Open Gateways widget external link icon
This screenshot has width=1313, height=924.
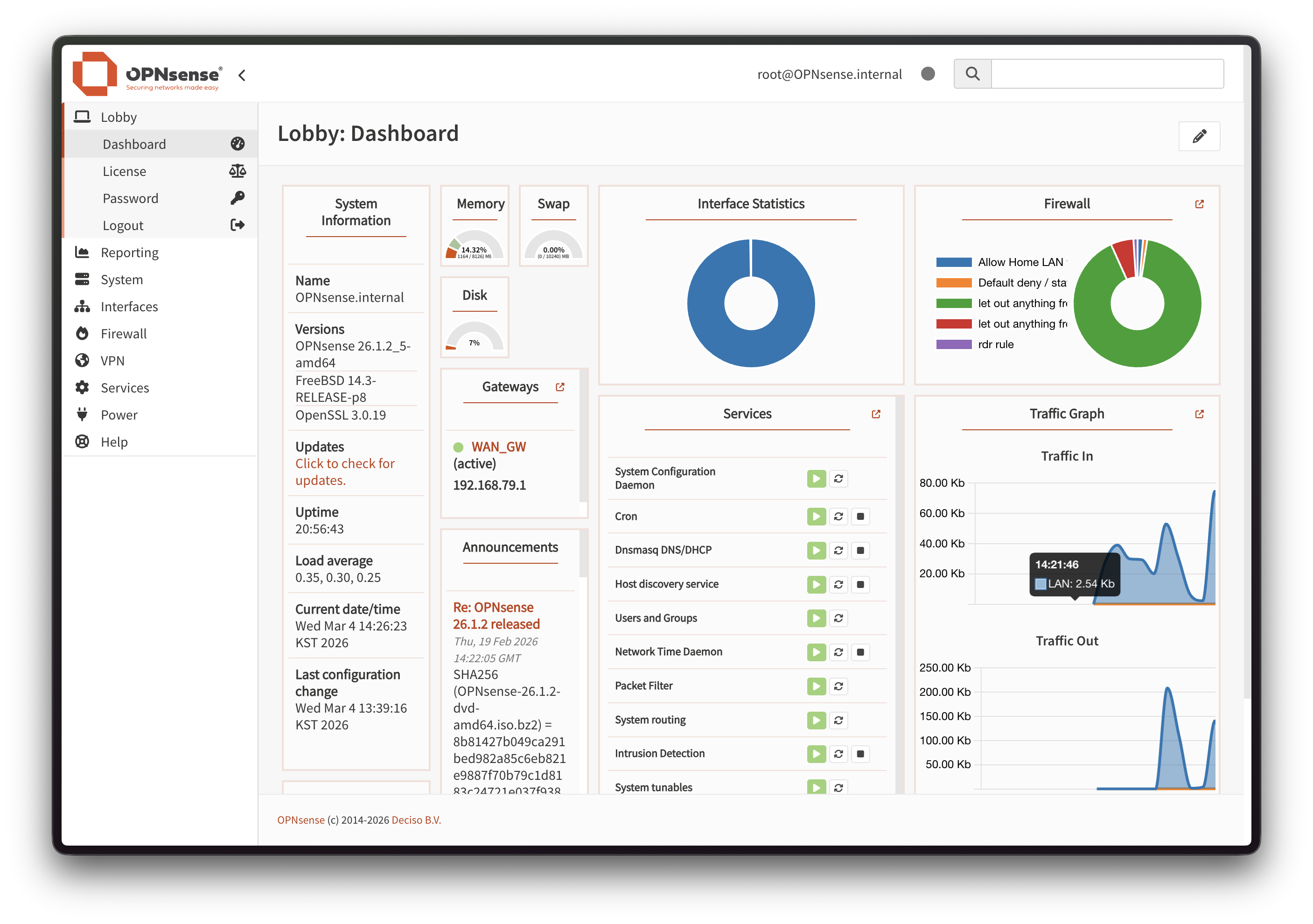coord(560,387)
